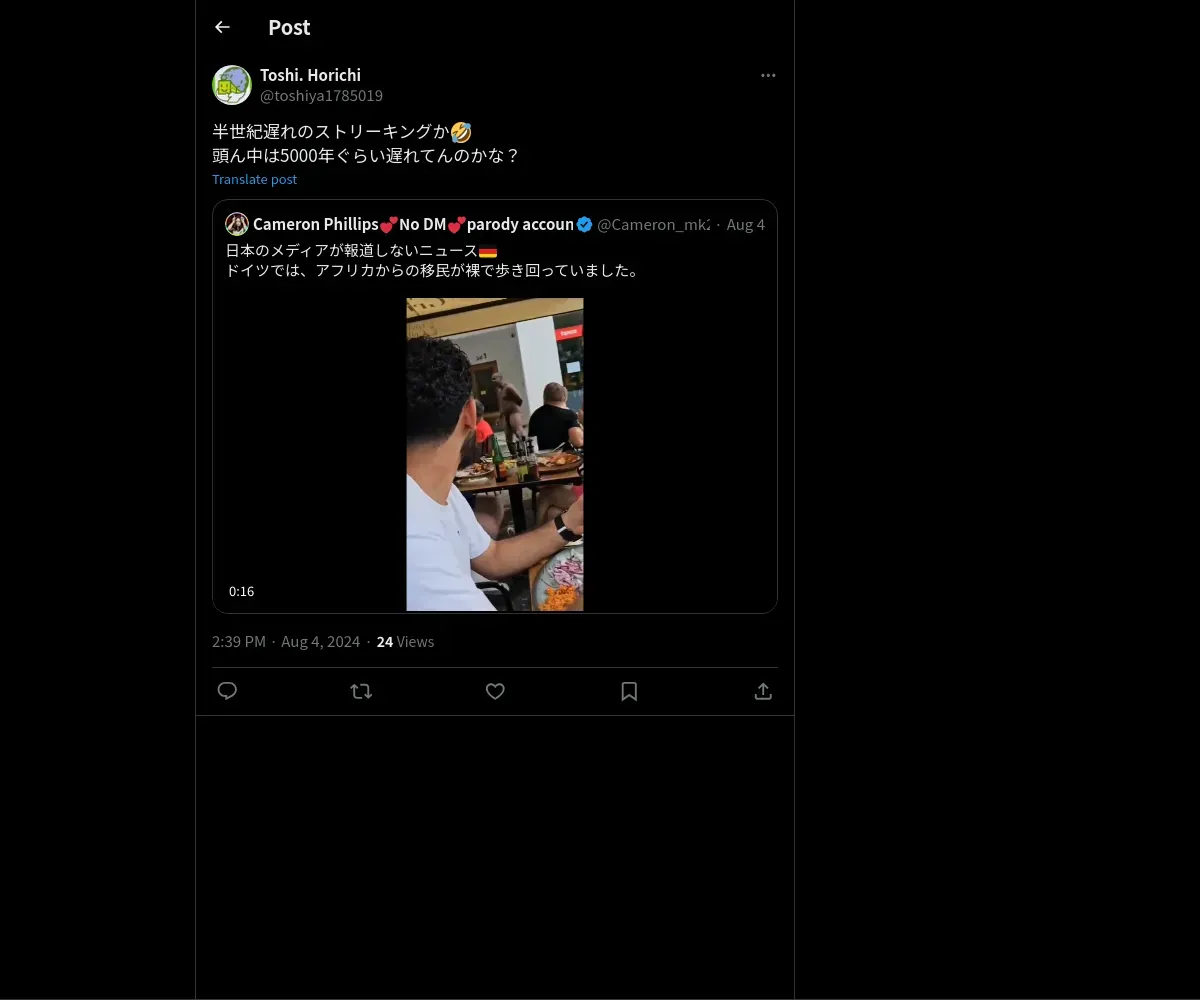Click the Translate post link

click(x=254, y=179)
